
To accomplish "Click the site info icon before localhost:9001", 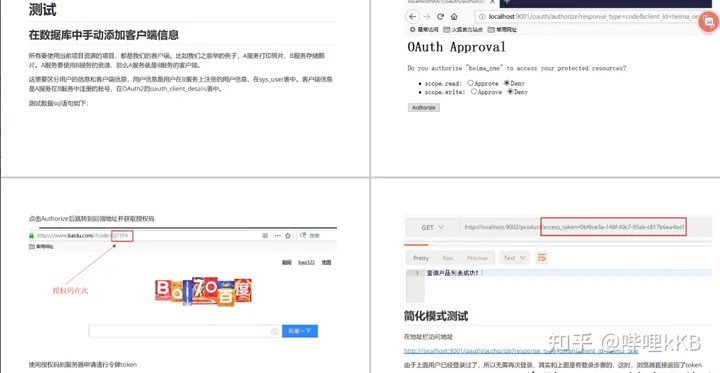I will [482, 17].
